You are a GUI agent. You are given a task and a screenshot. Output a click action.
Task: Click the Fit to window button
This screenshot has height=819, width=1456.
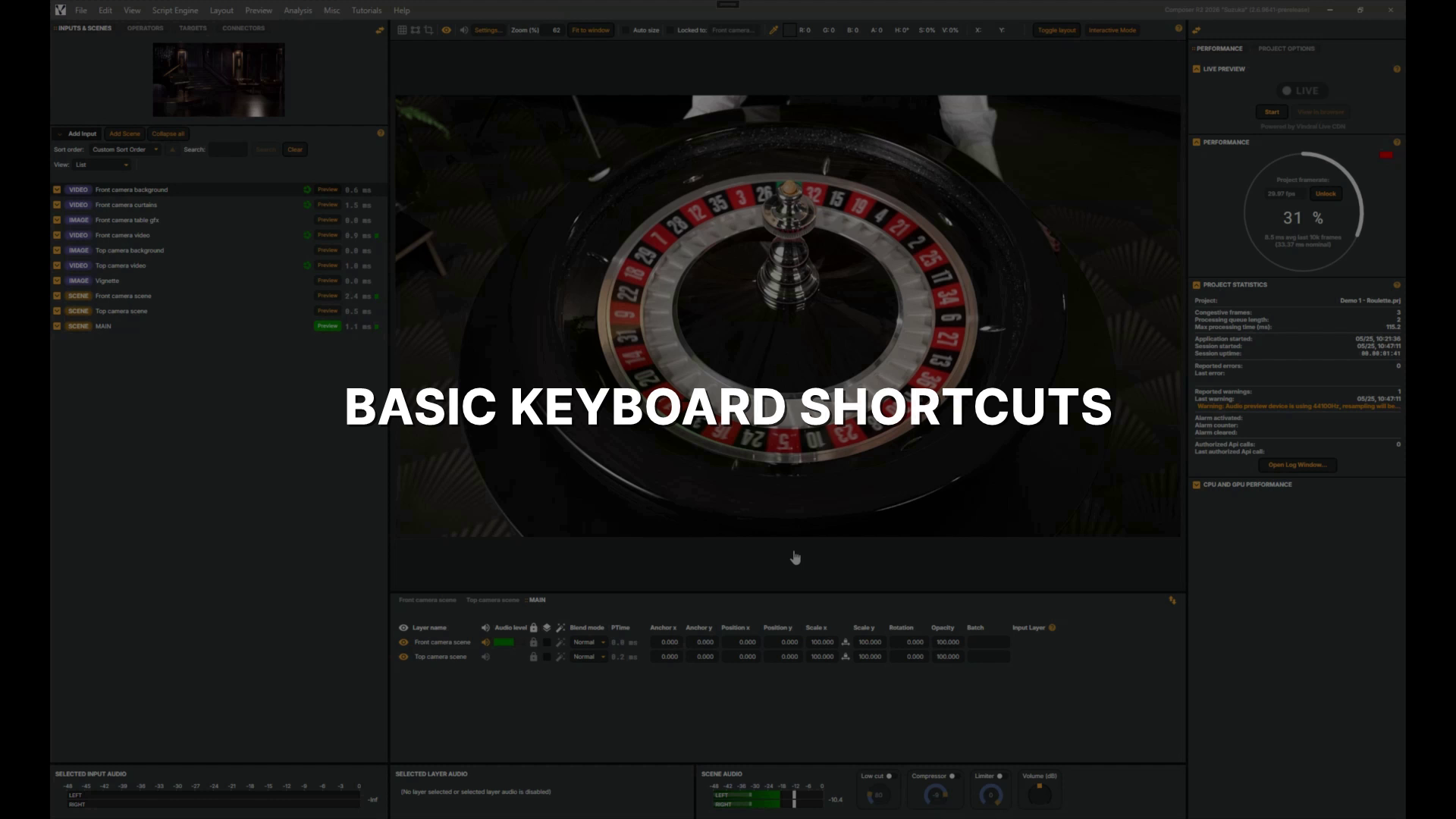coord(591,30)
